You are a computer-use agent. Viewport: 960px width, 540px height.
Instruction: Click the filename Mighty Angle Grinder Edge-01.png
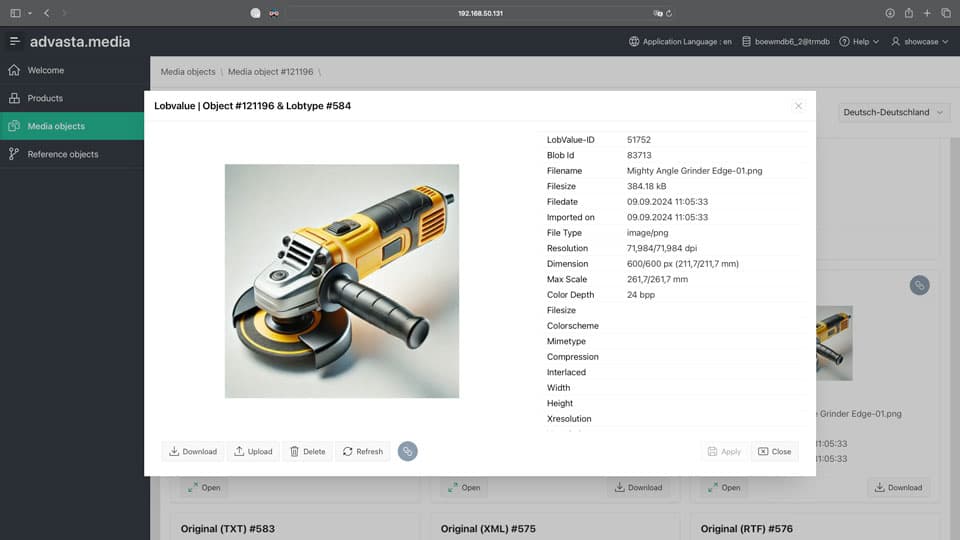point(694,171)
